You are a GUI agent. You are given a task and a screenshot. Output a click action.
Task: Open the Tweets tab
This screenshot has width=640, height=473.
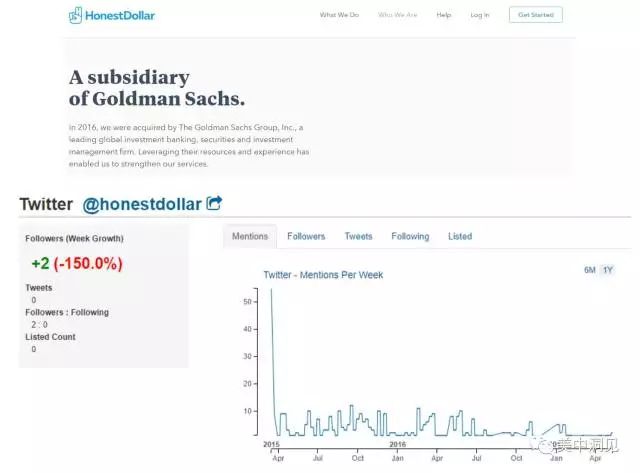(x=358, y=237)
